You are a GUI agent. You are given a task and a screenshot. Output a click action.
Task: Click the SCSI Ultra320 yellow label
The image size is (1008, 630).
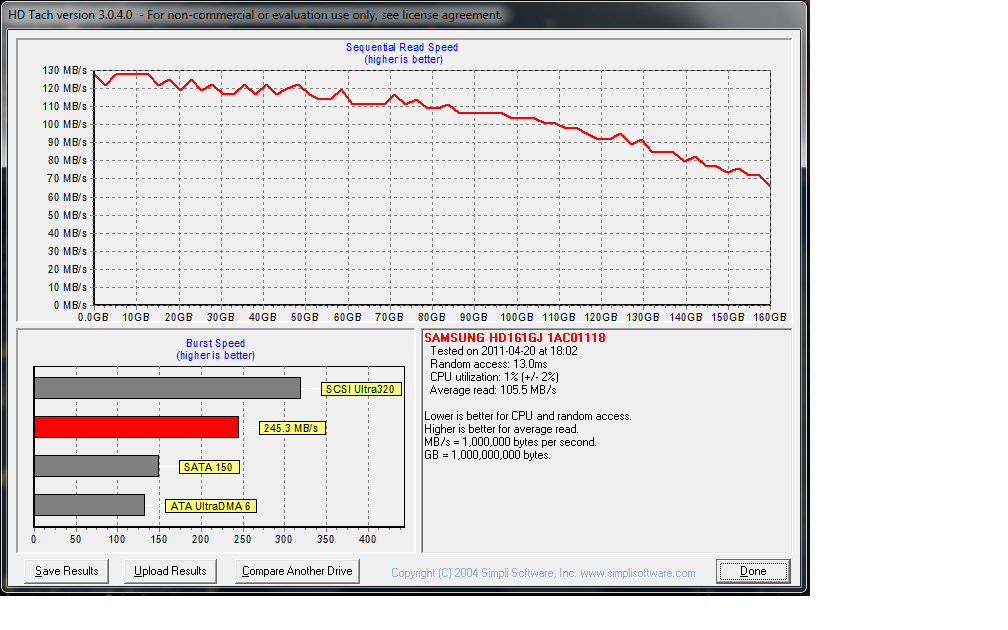pos(361,389)
